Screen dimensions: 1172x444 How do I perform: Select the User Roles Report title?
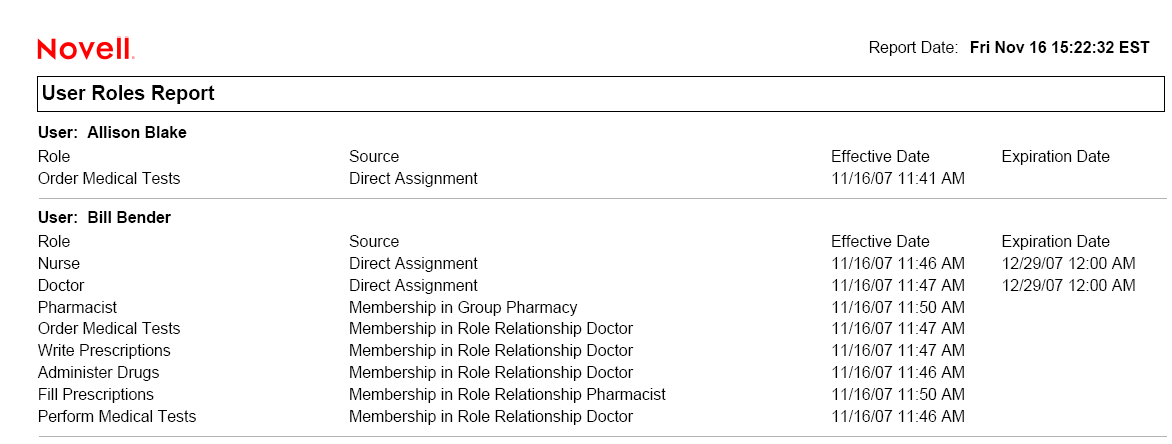click(x=128, y=94)
